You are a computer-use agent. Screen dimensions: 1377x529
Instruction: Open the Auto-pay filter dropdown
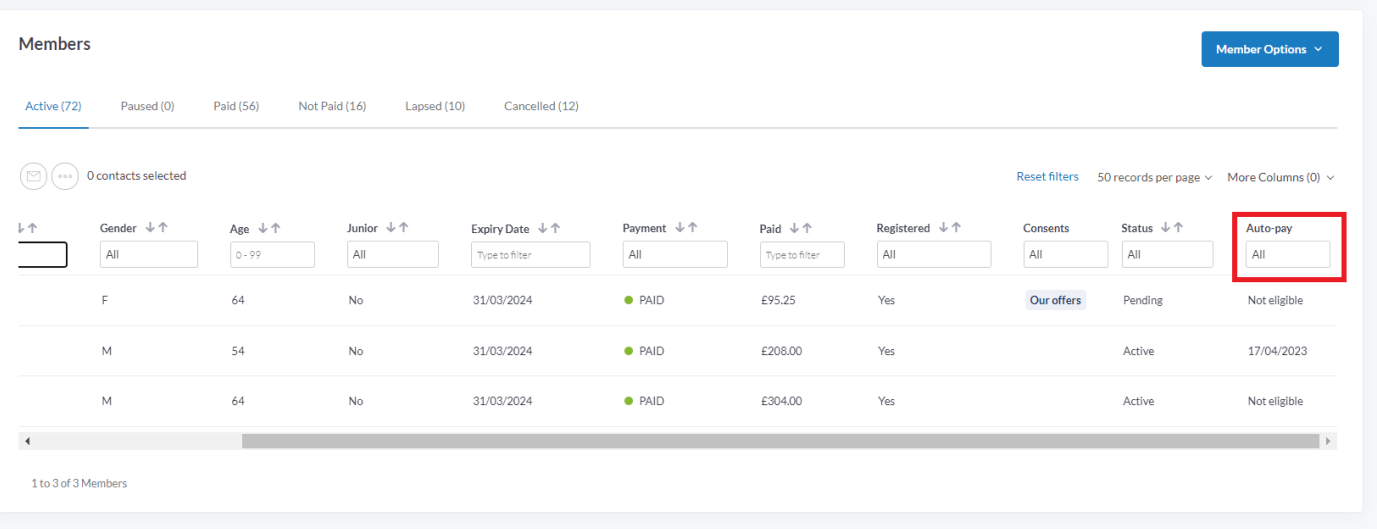[1288, 254]
